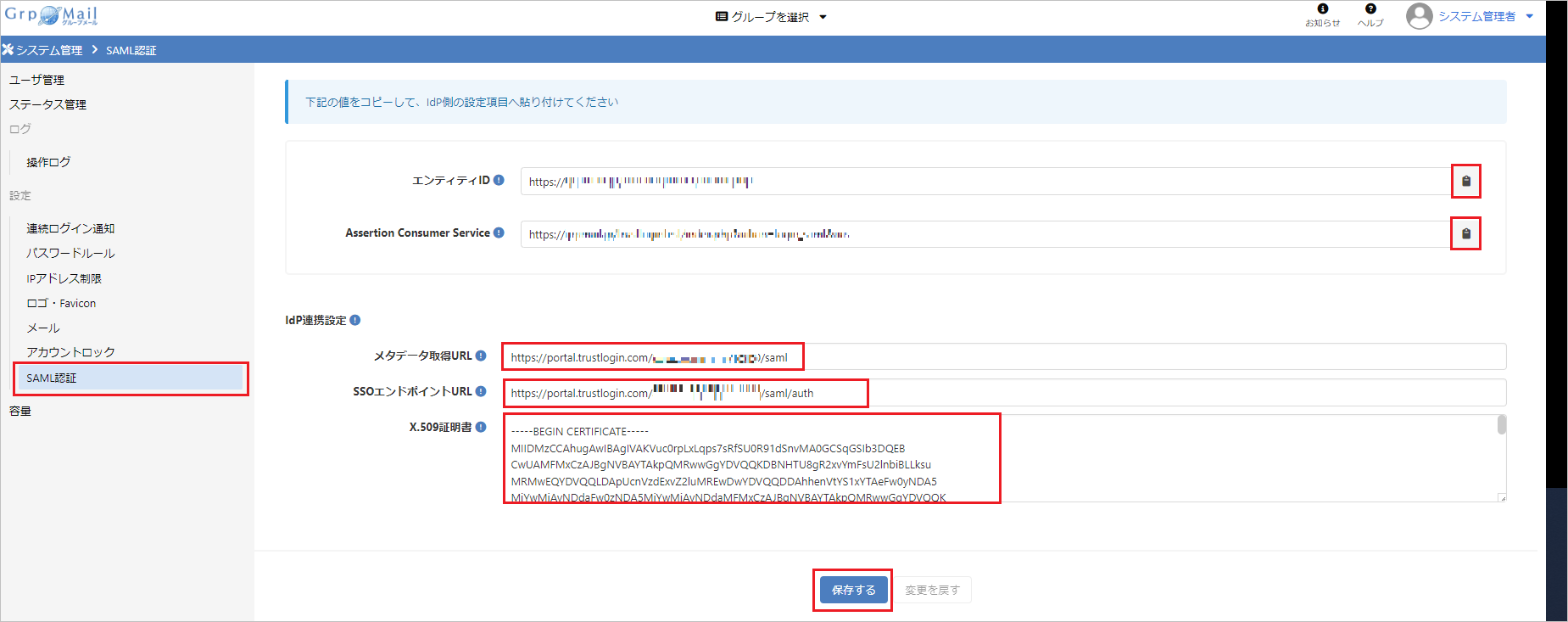Open 操作ログ in the sidebar

(48, 162)
